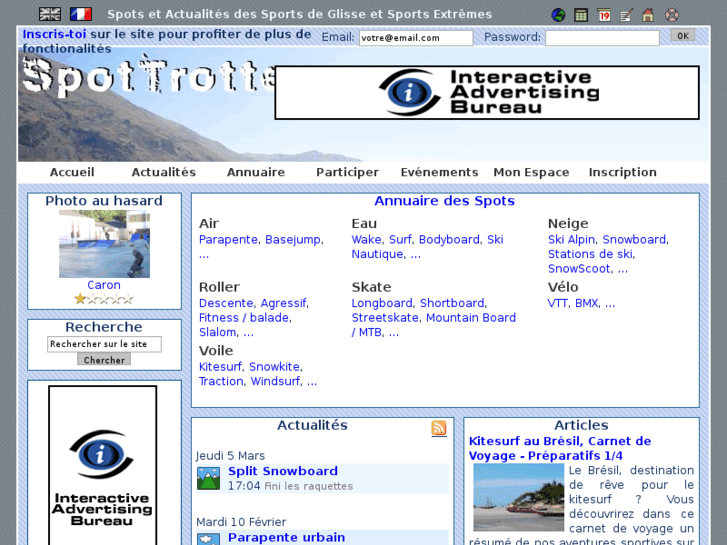727x545 pixels.
Task: Open the Participer menu item
Action: click(347, 172)
